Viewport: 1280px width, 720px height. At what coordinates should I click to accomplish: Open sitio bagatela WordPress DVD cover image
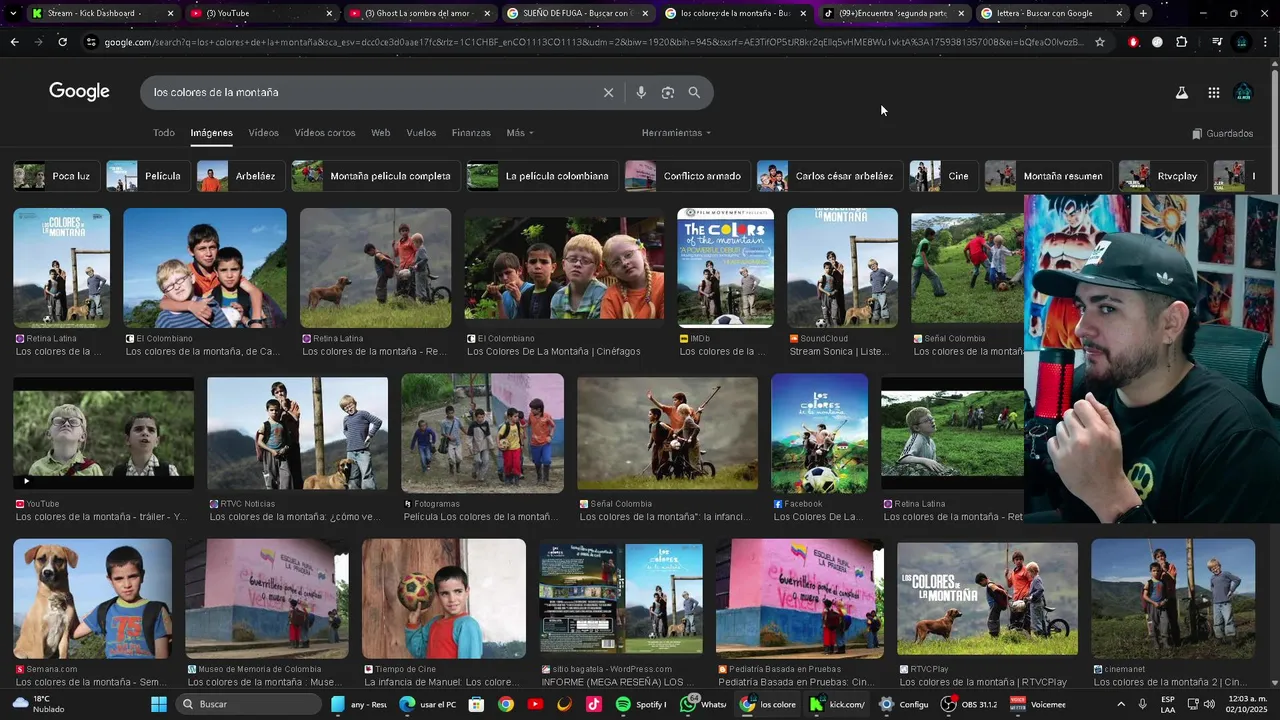pyautogui.click(x=621, y=598)
